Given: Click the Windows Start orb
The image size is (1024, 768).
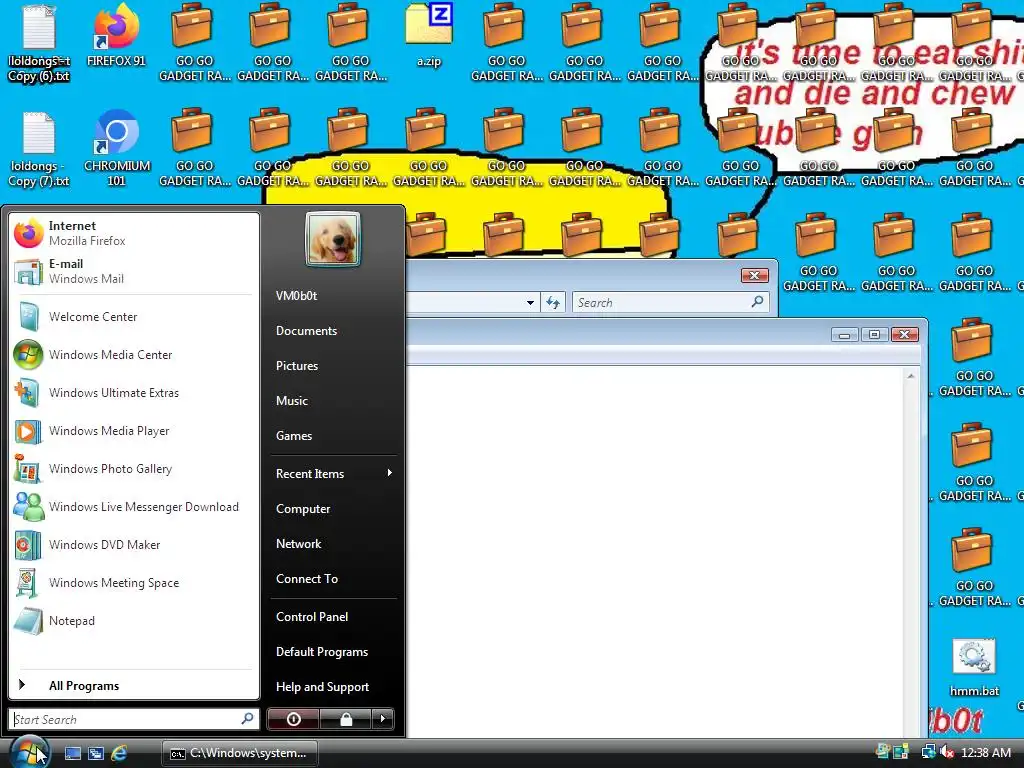Looking at the screenshot, I should (29, 752).
